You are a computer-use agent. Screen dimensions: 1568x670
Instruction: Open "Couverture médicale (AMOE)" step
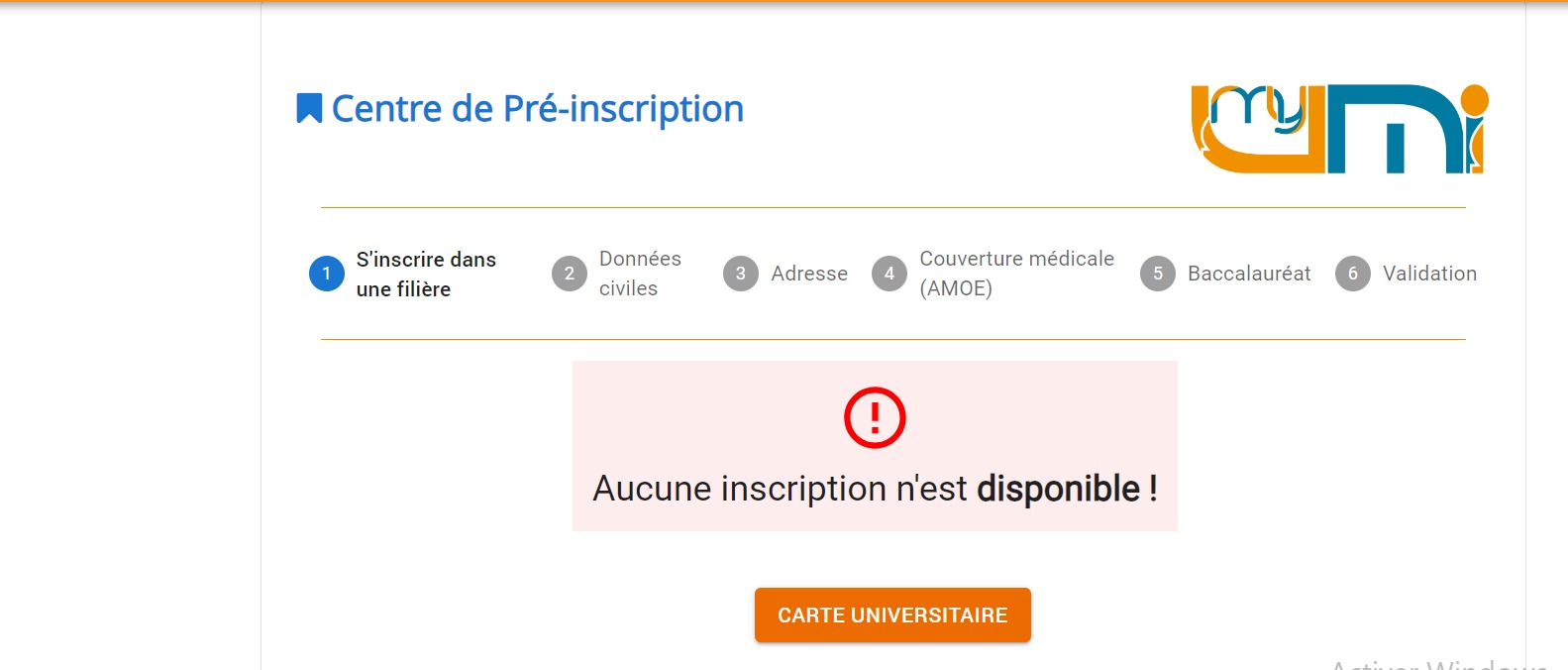pos(1016,274)
